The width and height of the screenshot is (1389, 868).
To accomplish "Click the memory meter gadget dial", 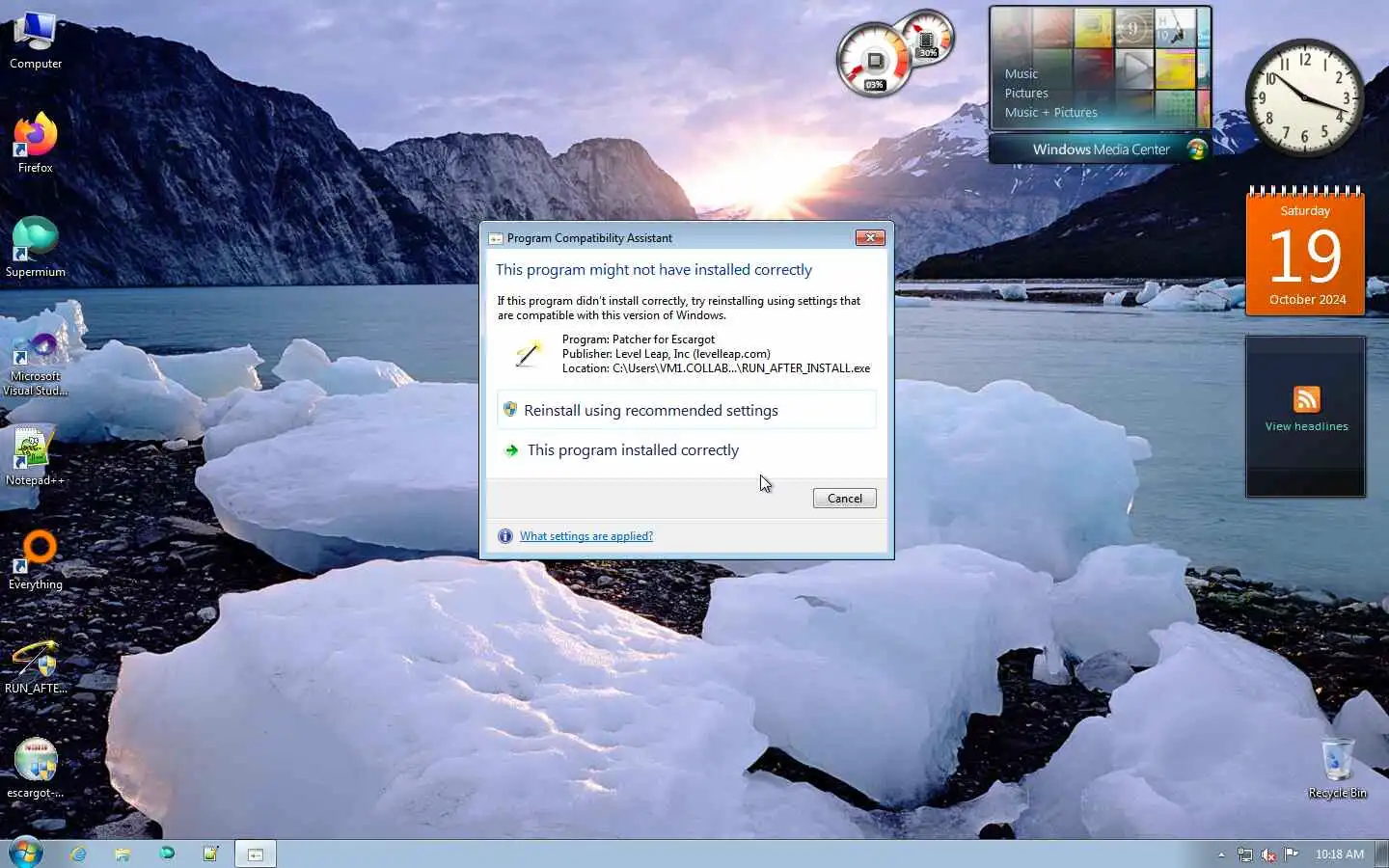I will 927,38.
